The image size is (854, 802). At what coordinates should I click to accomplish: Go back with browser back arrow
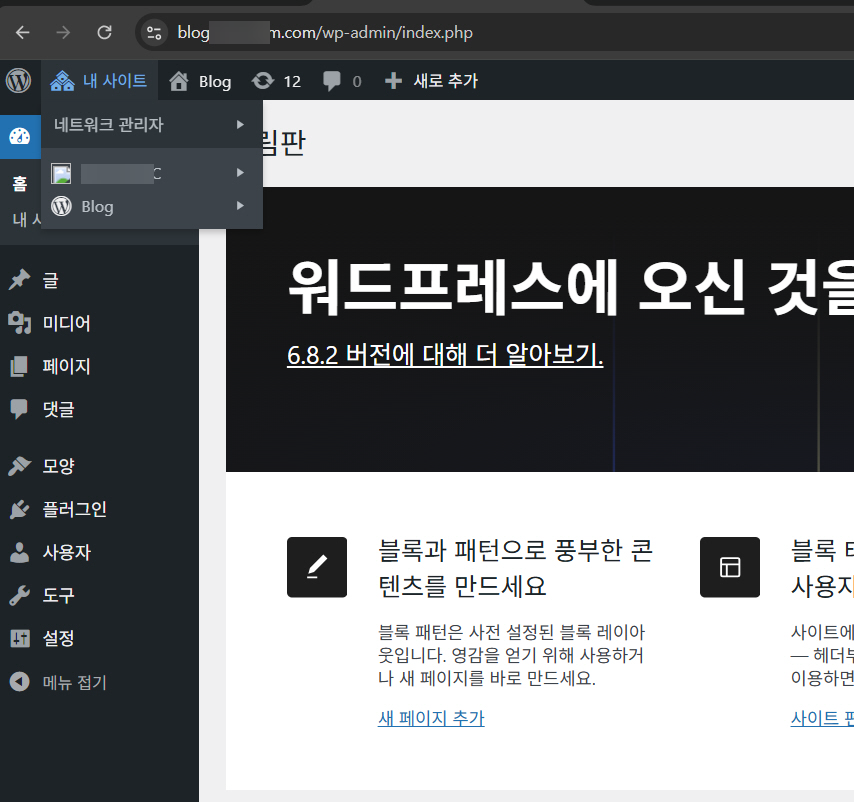point(22,33)
